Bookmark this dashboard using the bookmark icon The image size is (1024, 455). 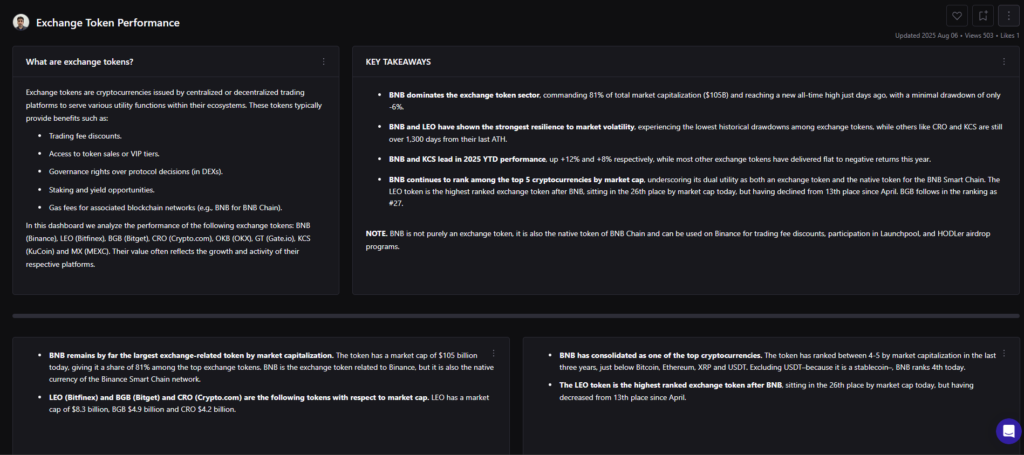pyautogui.click(x=983, y=16)
